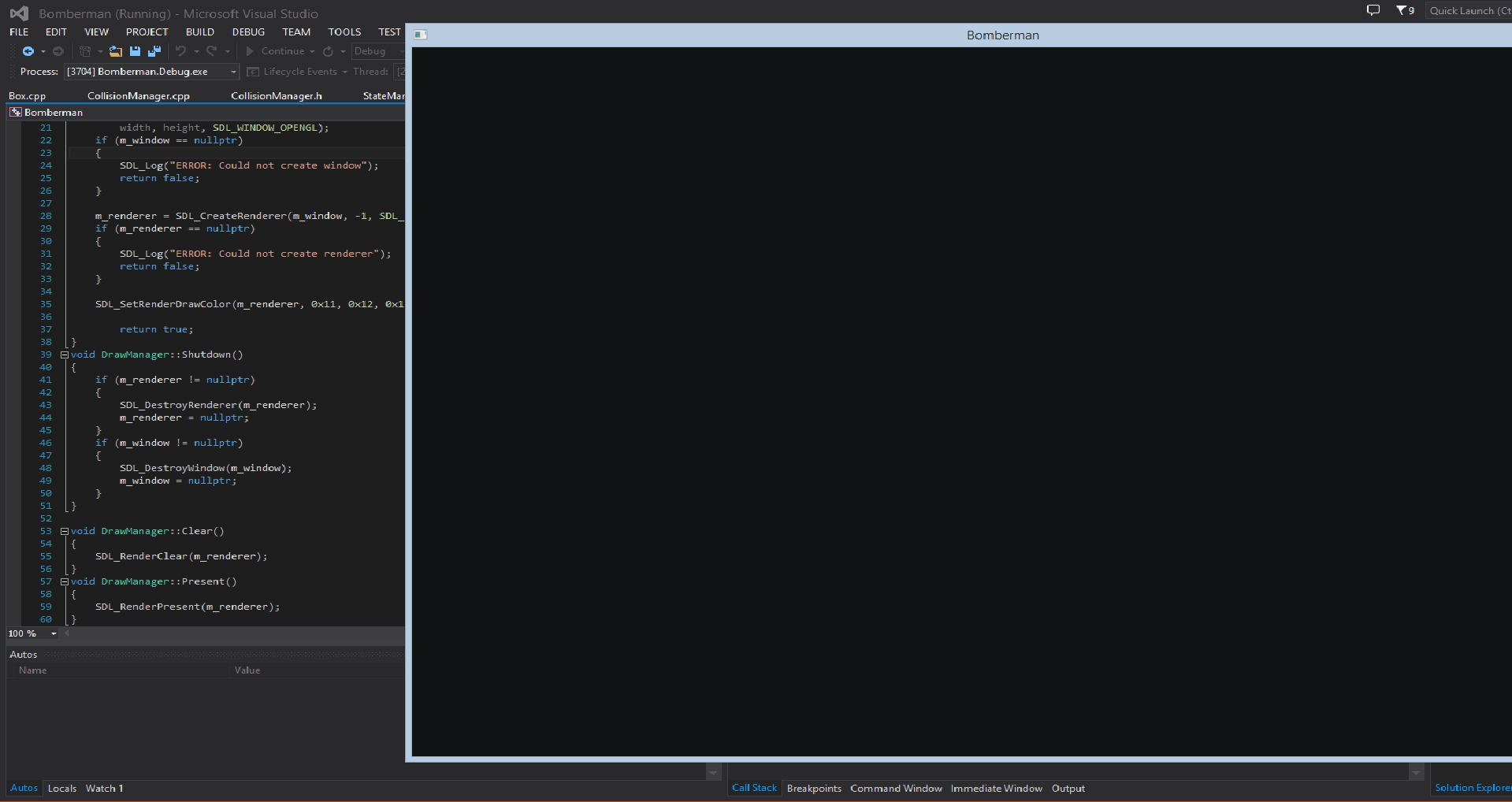The height and width of the screenshot is (802, 1512).
Task: Collapse the DrawManager::Present function block
Action: pyautogui.click(x=65, y=581)
